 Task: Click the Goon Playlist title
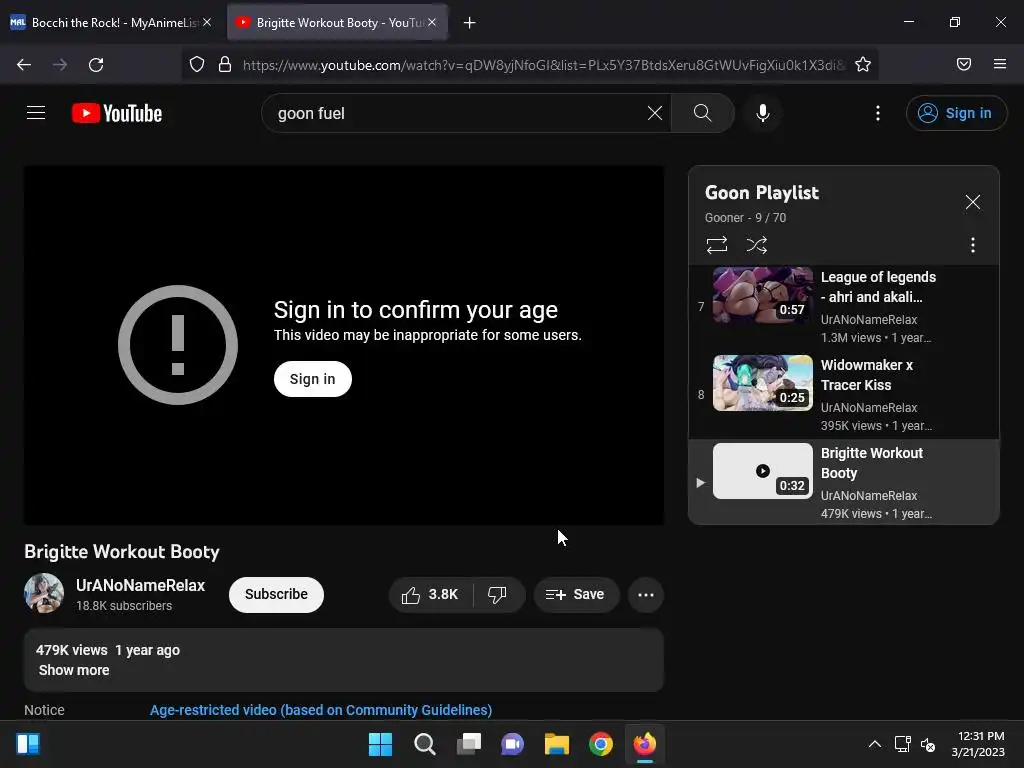761,193
